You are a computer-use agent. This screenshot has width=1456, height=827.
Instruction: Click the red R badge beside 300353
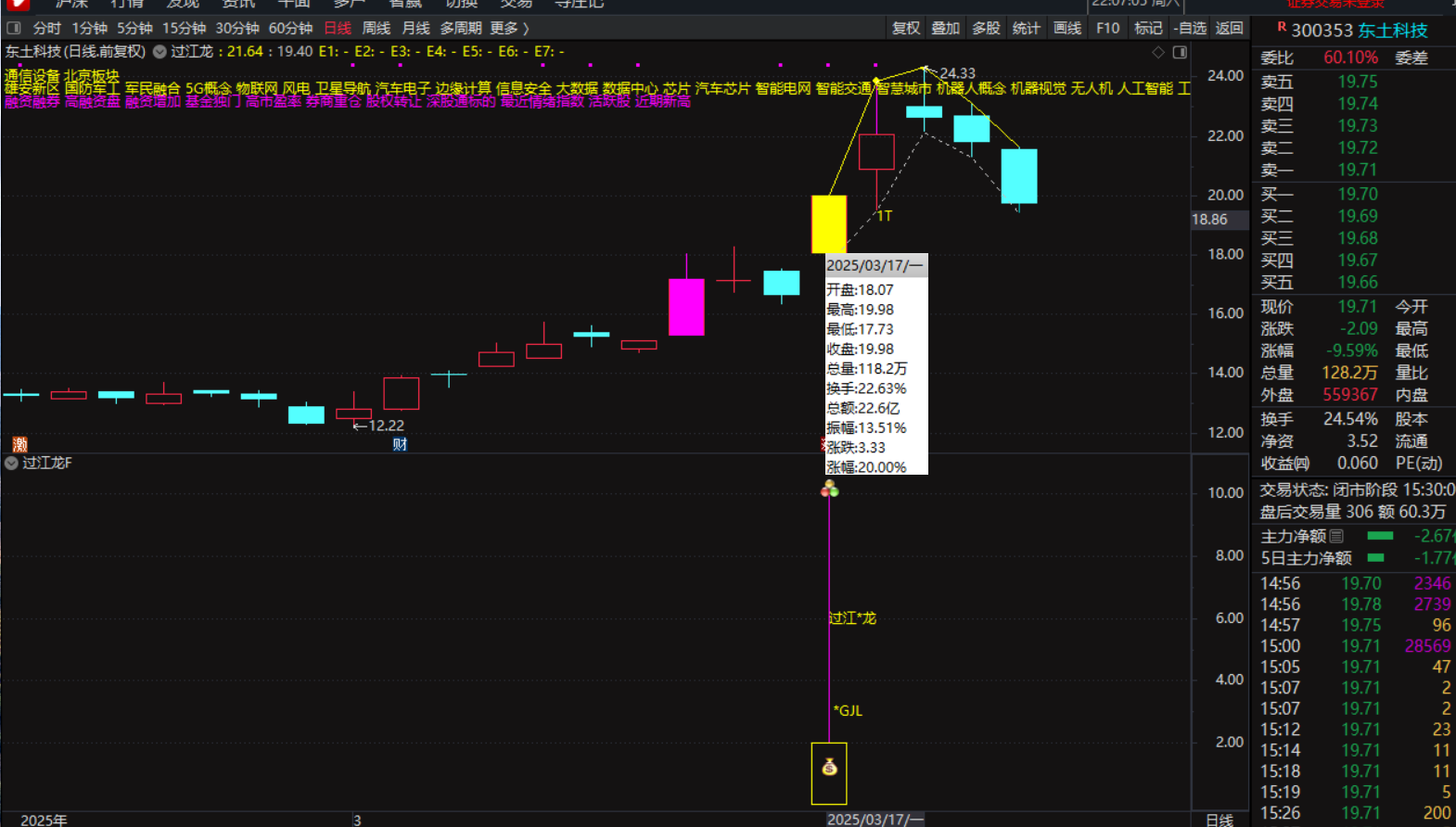[x=1282, y=27]
